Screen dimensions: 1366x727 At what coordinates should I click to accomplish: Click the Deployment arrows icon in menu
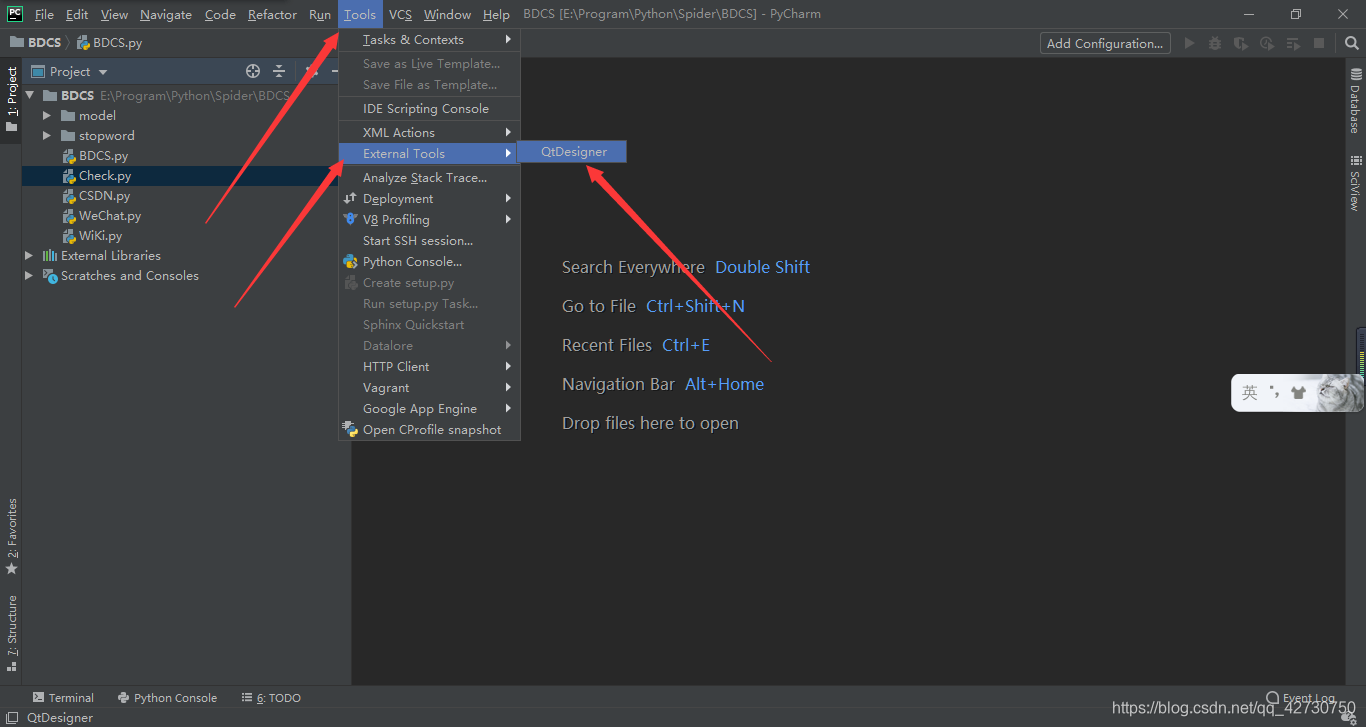tap(350, 199)
